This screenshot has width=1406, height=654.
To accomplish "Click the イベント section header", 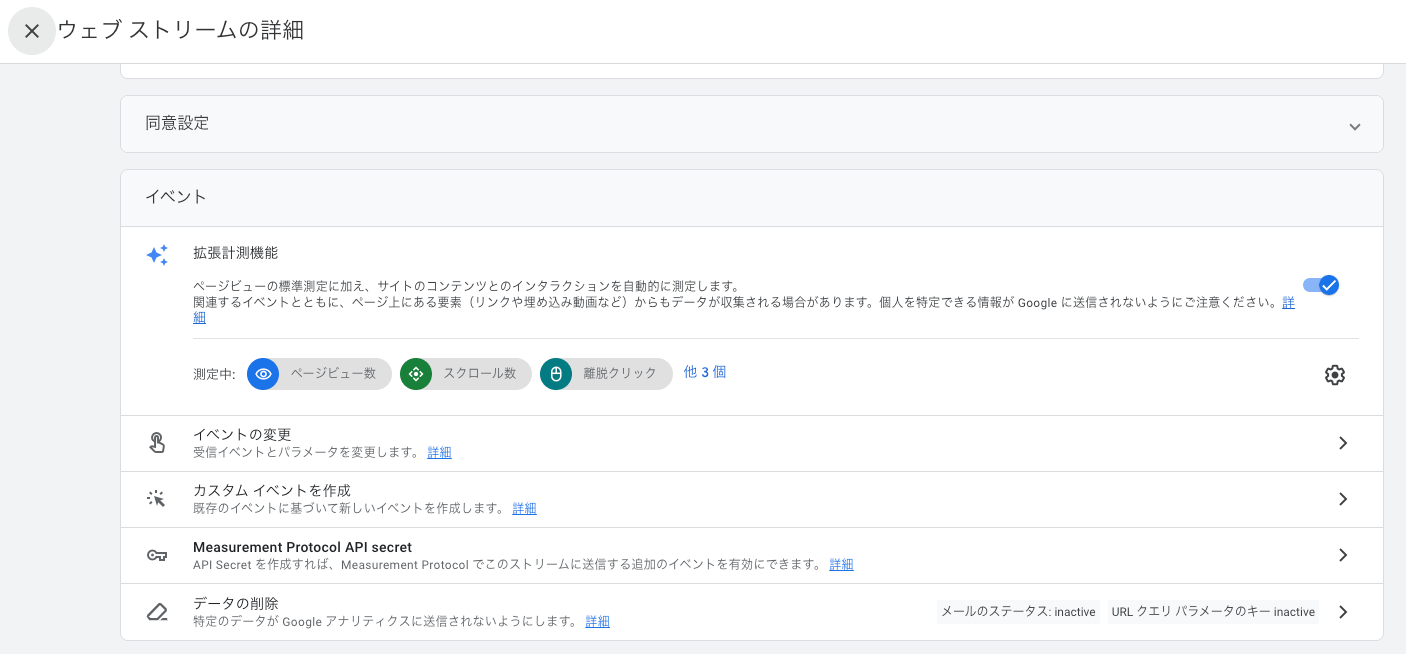I will [752, 198].
